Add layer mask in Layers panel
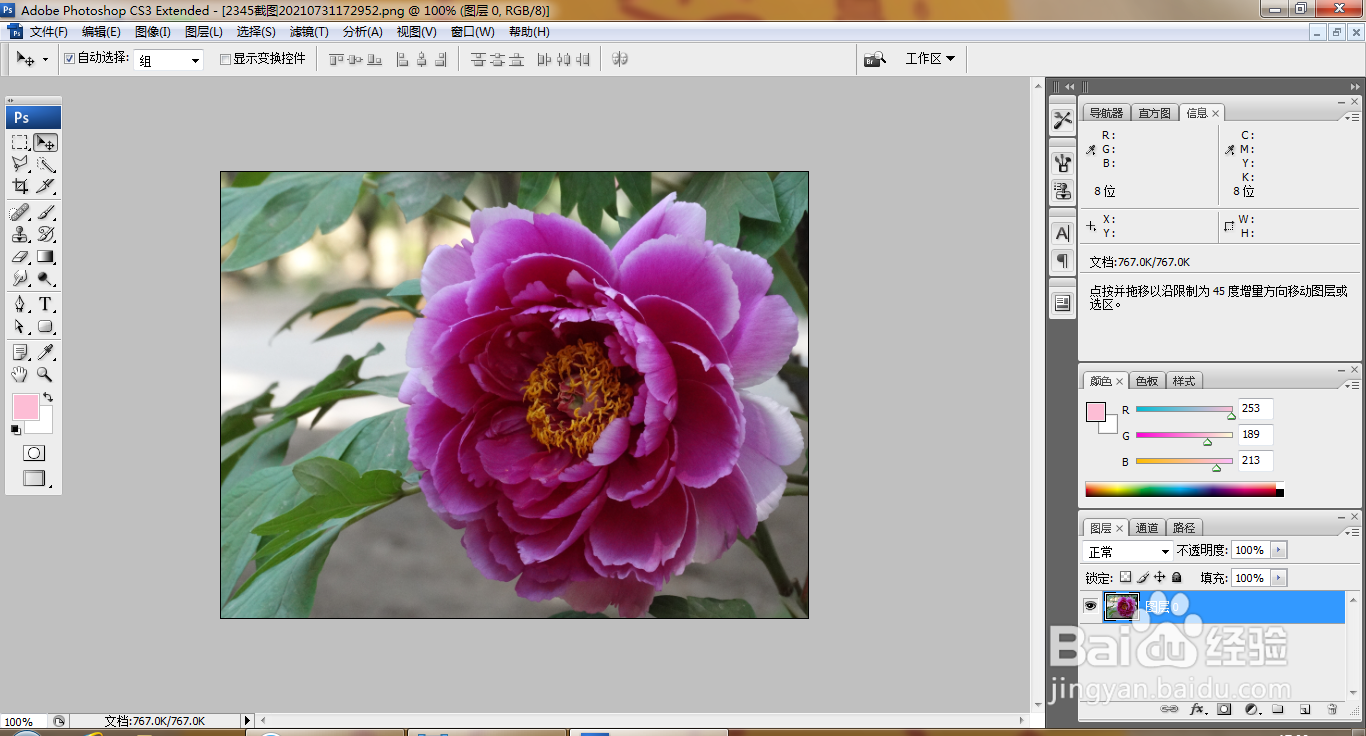Viewport: 1366px width, 736px height. [x=1224, y=709]
